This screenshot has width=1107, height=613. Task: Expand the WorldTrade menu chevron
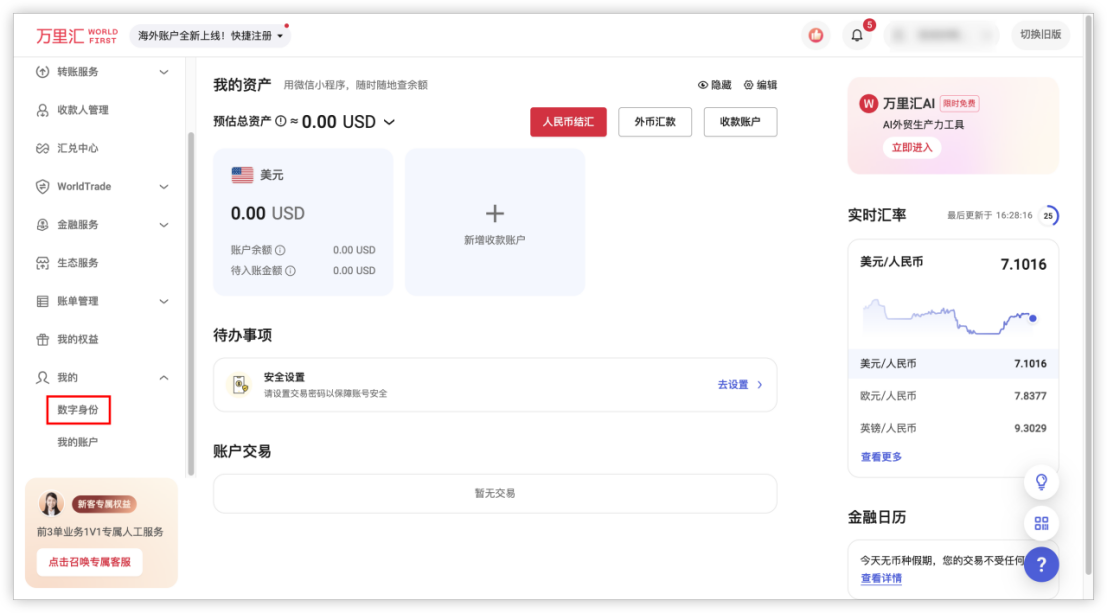[164, 186]
